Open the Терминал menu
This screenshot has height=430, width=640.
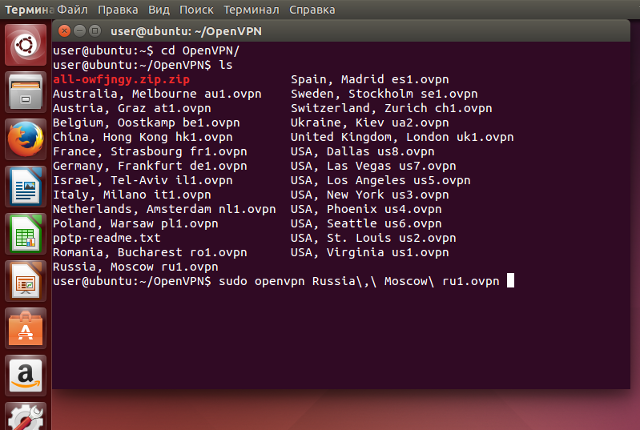251,9
